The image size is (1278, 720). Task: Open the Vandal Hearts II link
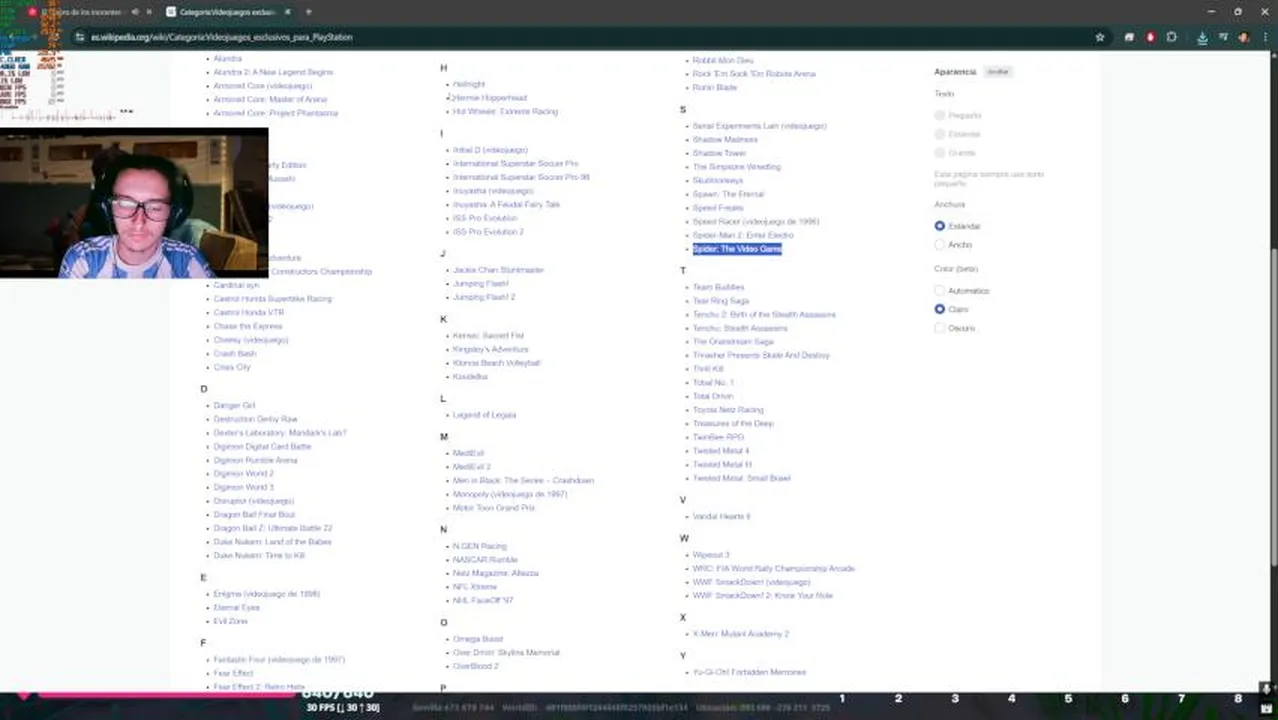pyautogui.click(x=721, y=517)
